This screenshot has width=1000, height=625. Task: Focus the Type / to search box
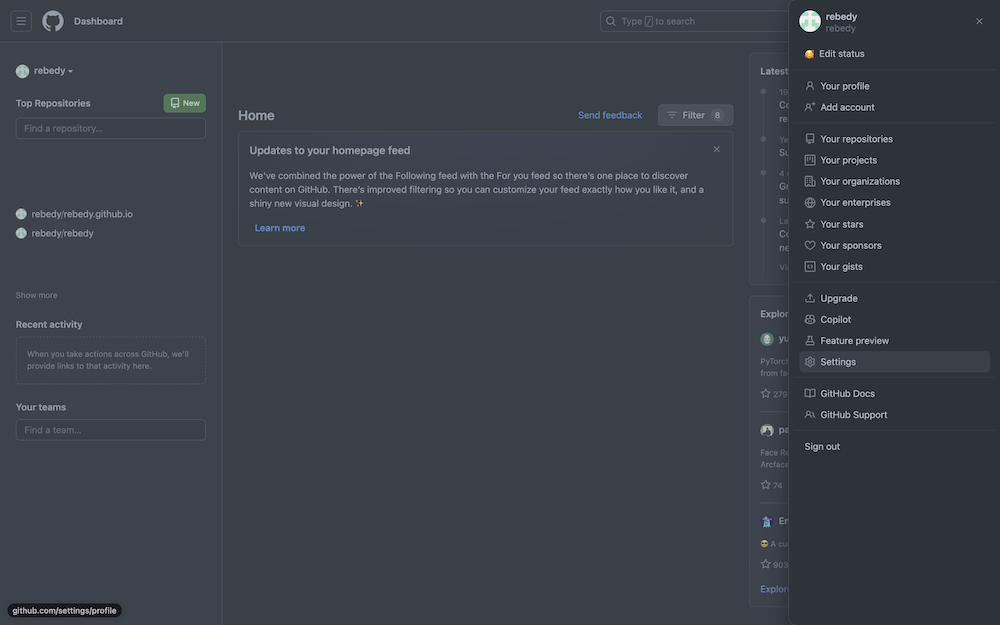[x=695, y=21]
